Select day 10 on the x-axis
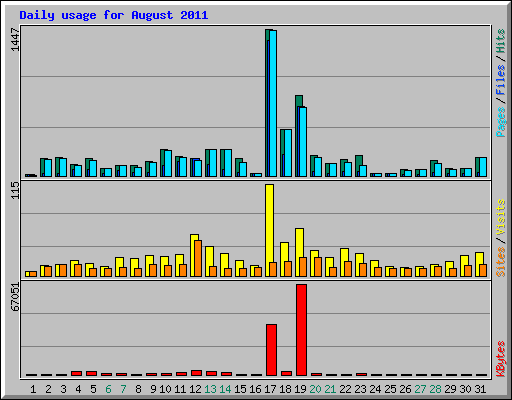This screenshot has width=512, height=400. point(165,389)
